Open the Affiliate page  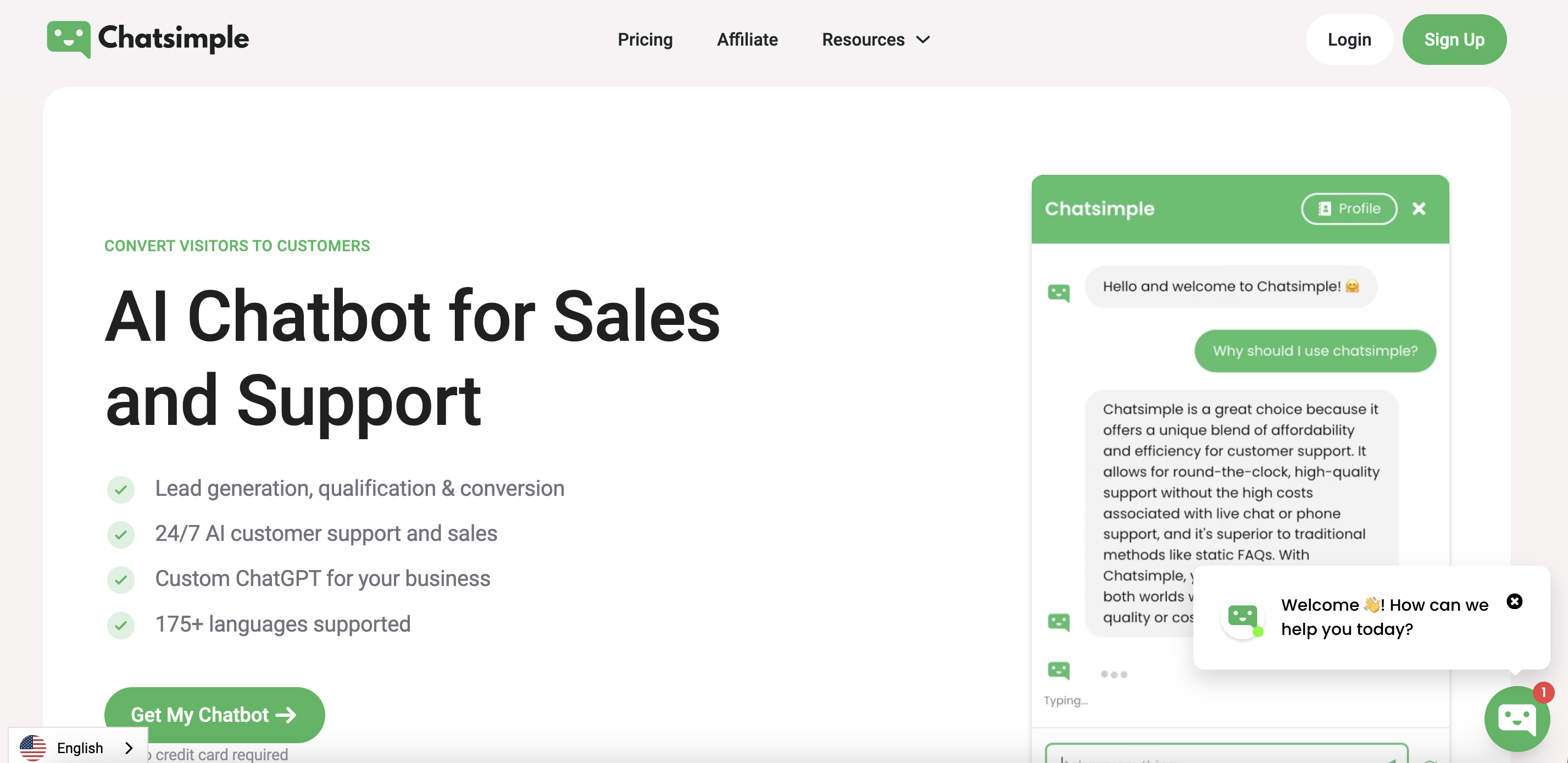coord(747,40)
